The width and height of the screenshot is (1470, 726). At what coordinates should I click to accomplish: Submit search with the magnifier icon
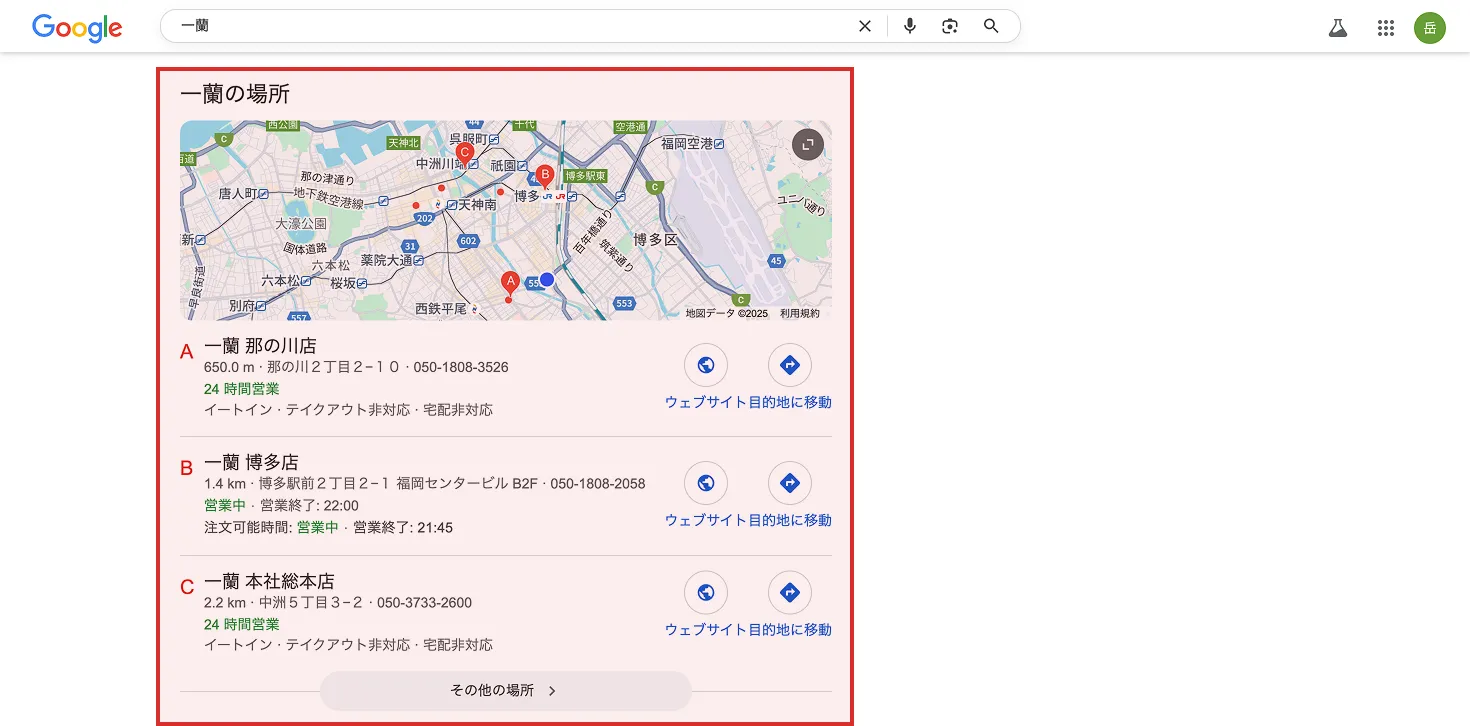pyautogui.click(x=991, y=26)
